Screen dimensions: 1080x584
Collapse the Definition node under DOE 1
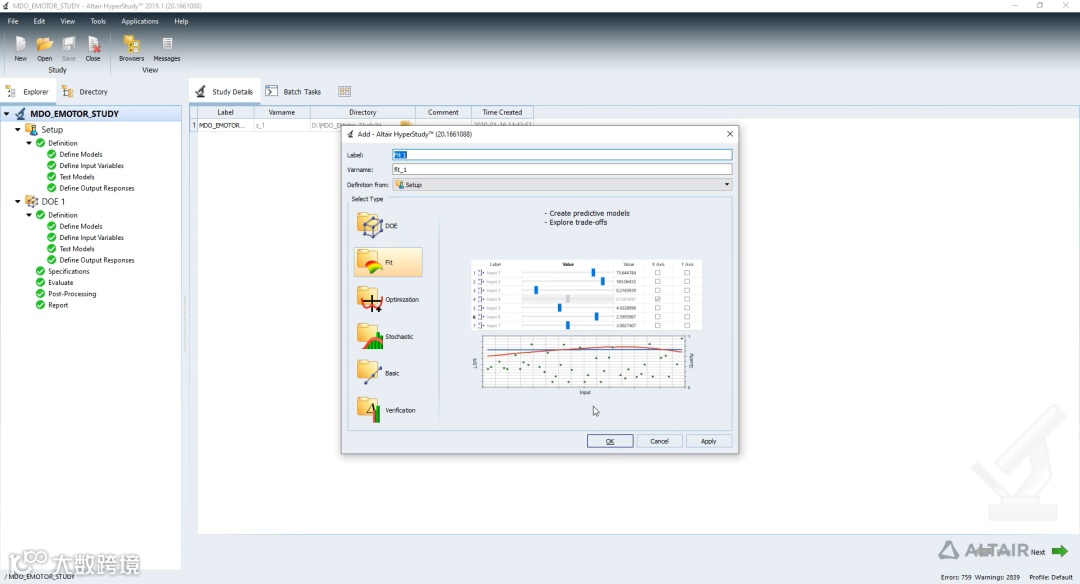(29, 215)
